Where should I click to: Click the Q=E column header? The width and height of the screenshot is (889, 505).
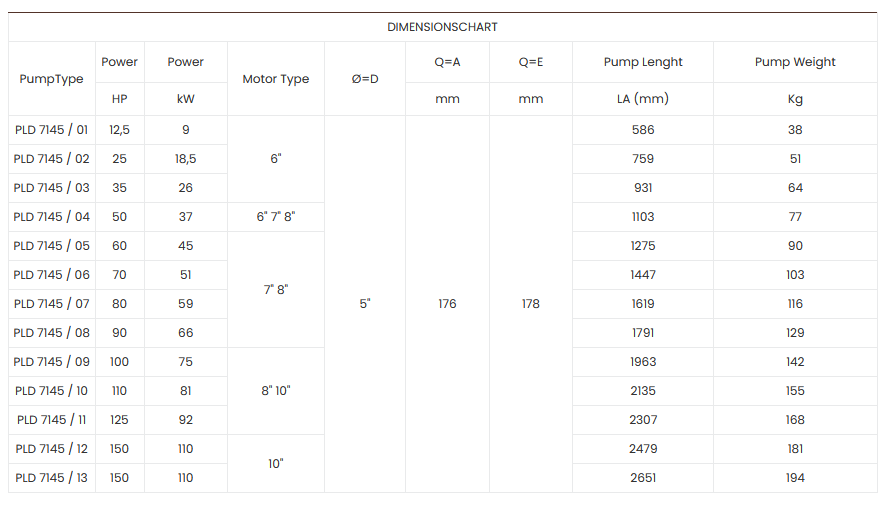coord(531,62)
